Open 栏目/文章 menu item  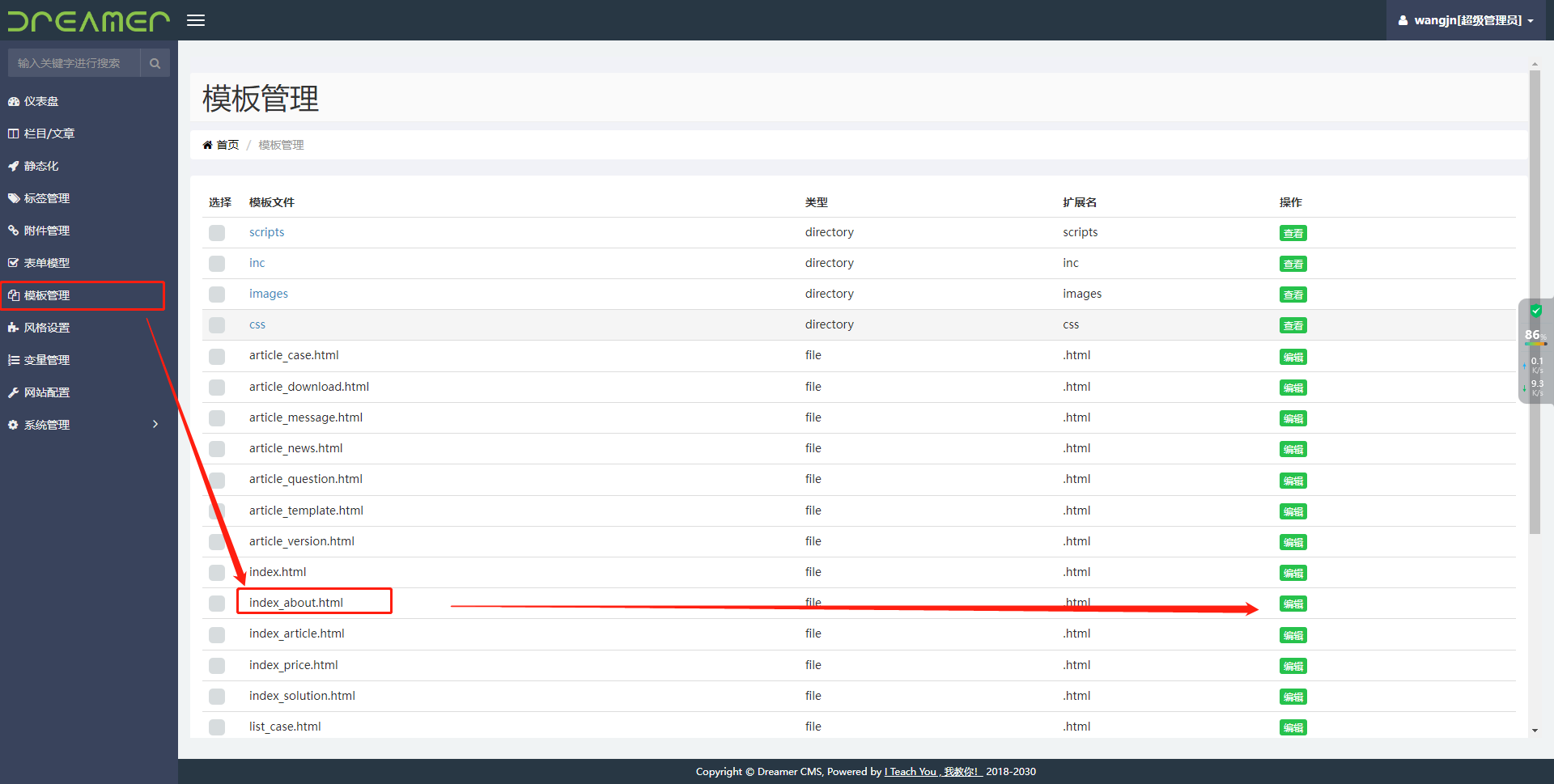pyautogui.click(x=89, y=133)
